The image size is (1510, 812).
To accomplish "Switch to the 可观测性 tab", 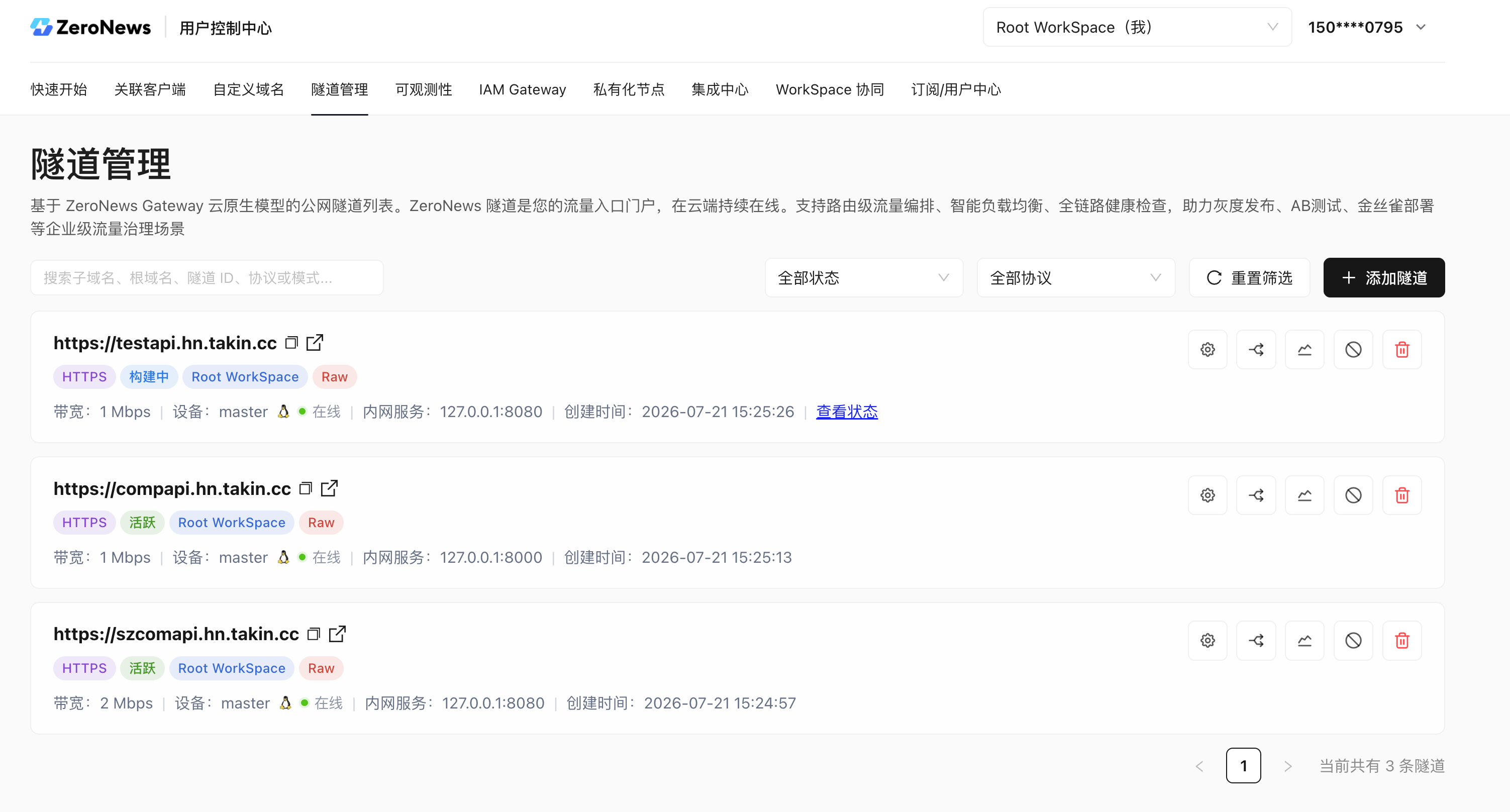I will [x=424, y=90].
